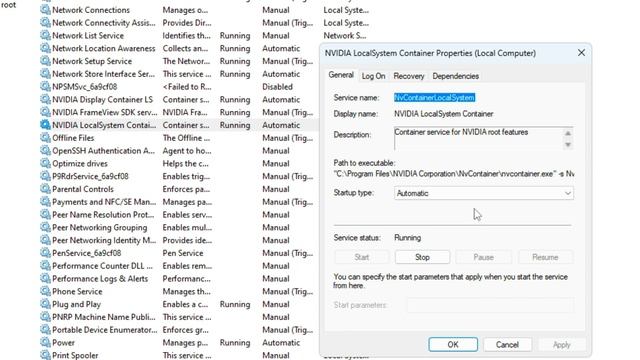Click the Network List Service gear icon
Image resolution: width=640 pixels, height=360 pixels.
click(x=45, y=36)
